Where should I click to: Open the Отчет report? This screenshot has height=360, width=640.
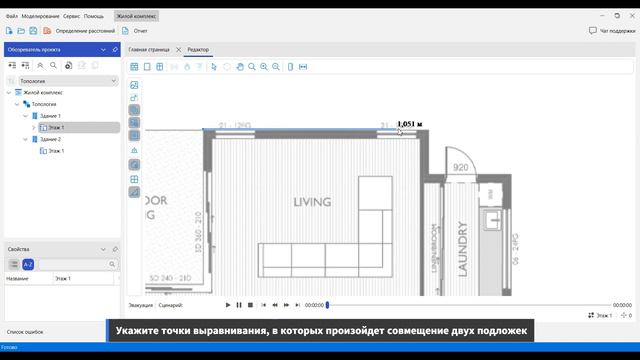135,31
